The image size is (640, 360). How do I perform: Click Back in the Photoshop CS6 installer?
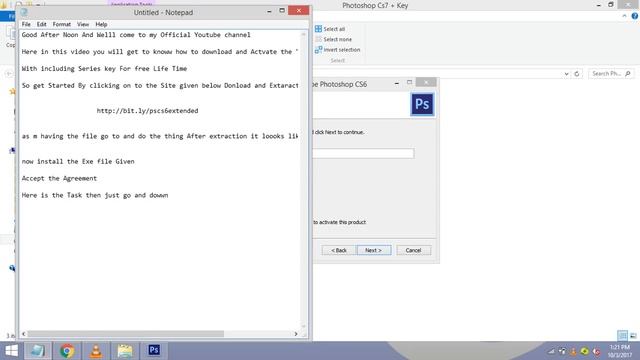click(339, 250)
